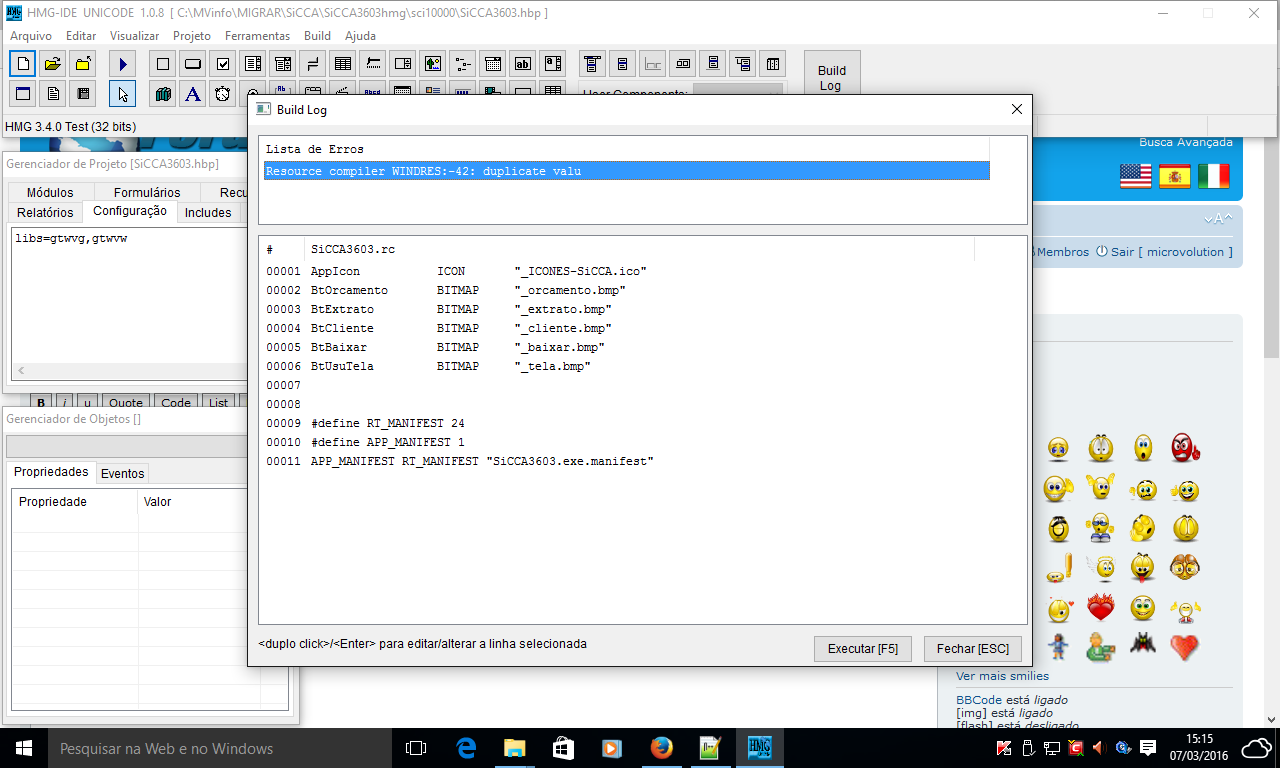Switch to the Eventos tab

tap(122, 473)
